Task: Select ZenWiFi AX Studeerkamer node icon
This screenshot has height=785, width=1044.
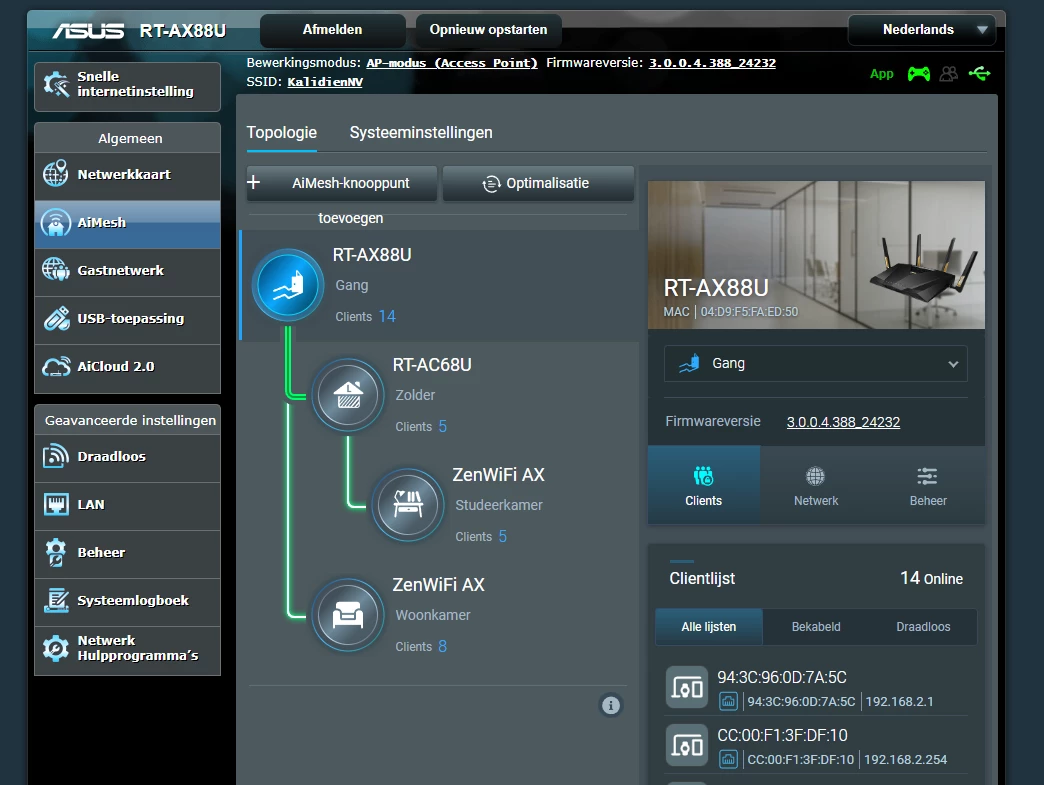Action: [407, 505]
